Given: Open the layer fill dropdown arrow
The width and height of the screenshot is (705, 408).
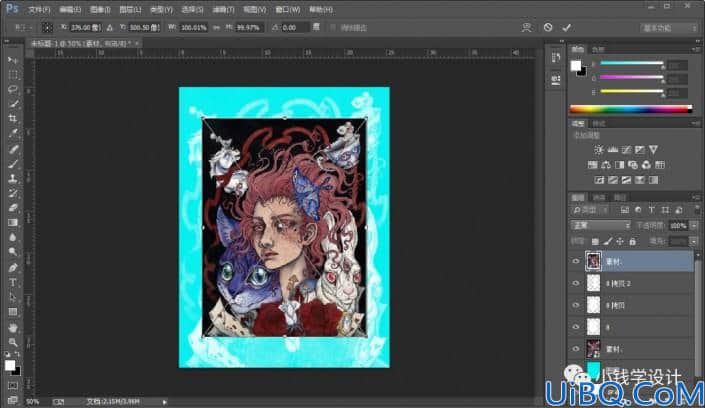Looking at the screenshot, I should pyautogui.click(x=694, y=242).
